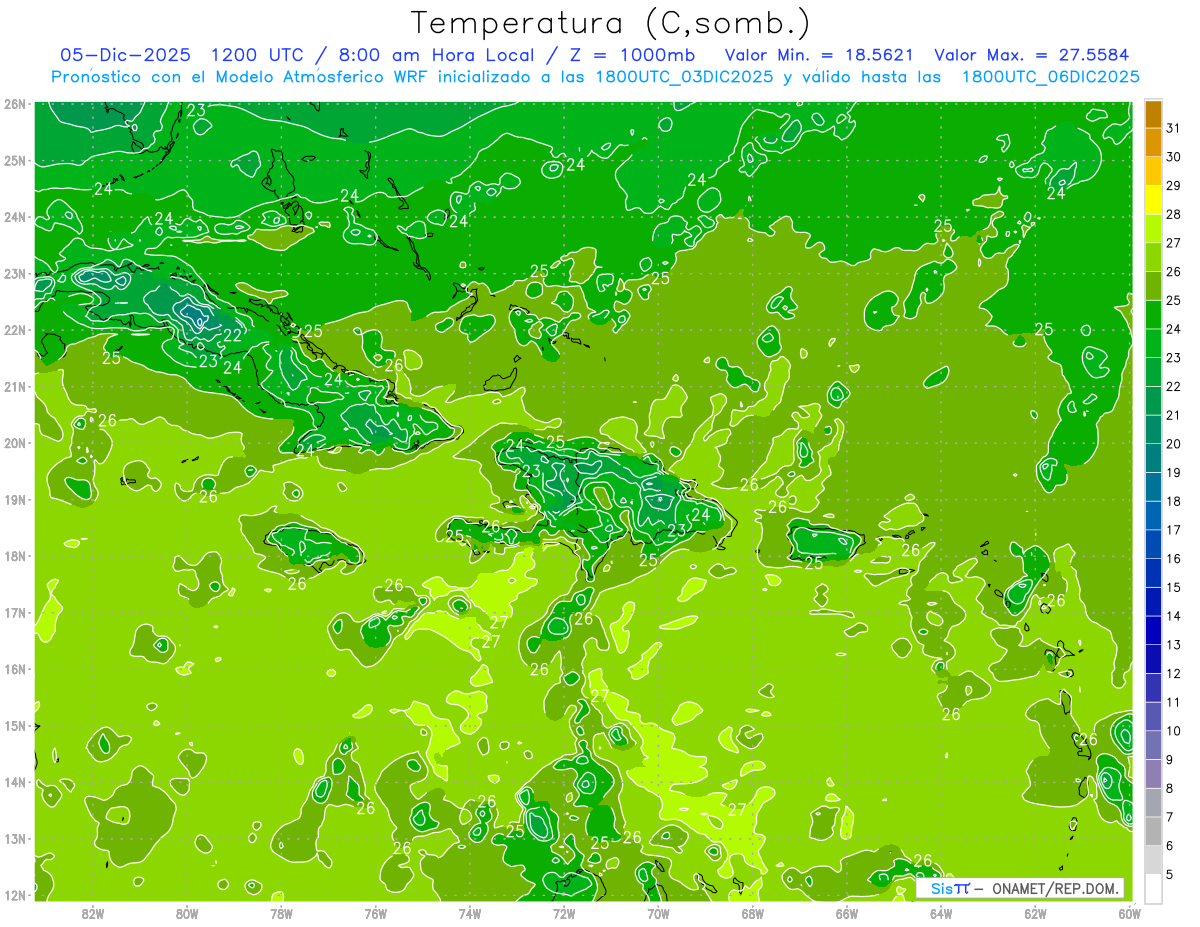Click the color legend label "29"
The image size is (1200, 927).
tap(1173, 185)
